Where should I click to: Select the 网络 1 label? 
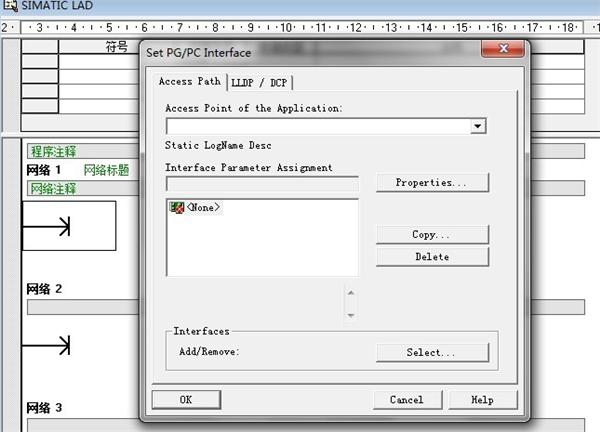click(44, 170)
